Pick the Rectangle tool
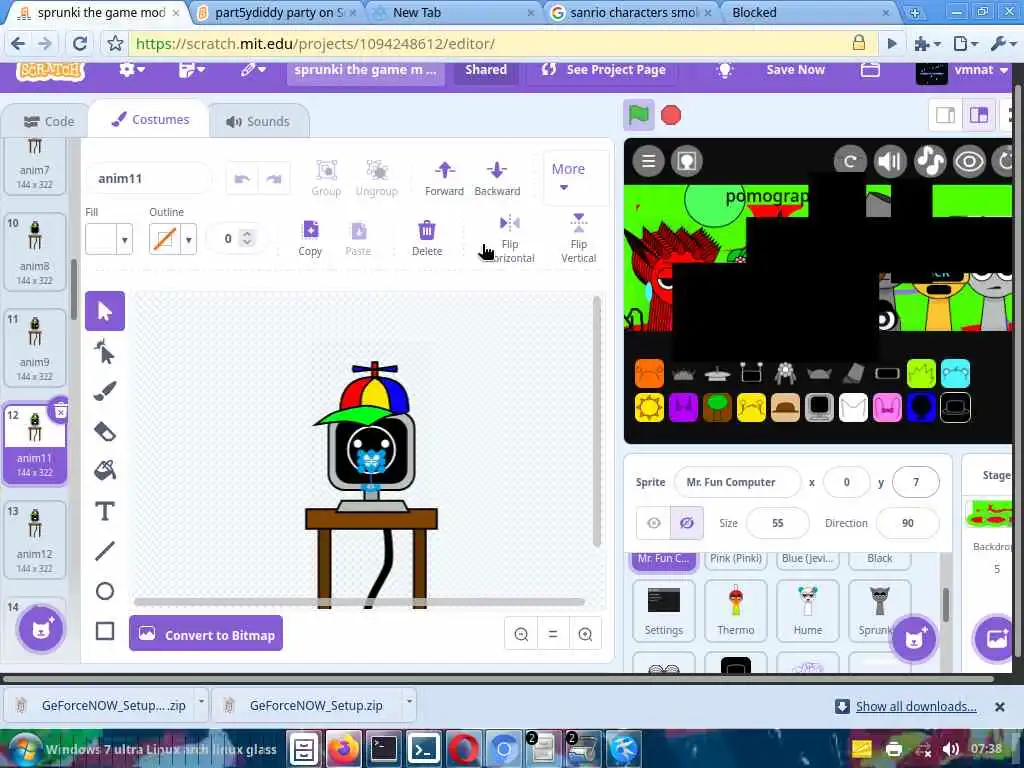 pyautogui.click(x=104, y=631)
